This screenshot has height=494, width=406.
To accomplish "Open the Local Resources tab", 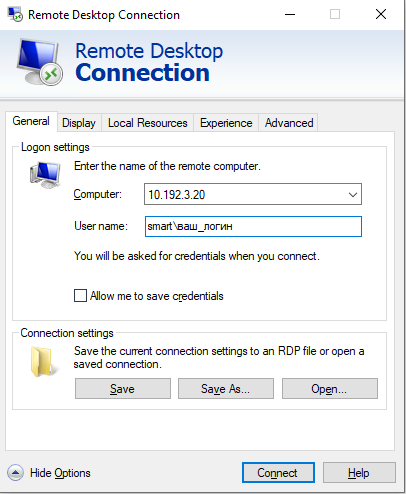I will tap(148, 123).
